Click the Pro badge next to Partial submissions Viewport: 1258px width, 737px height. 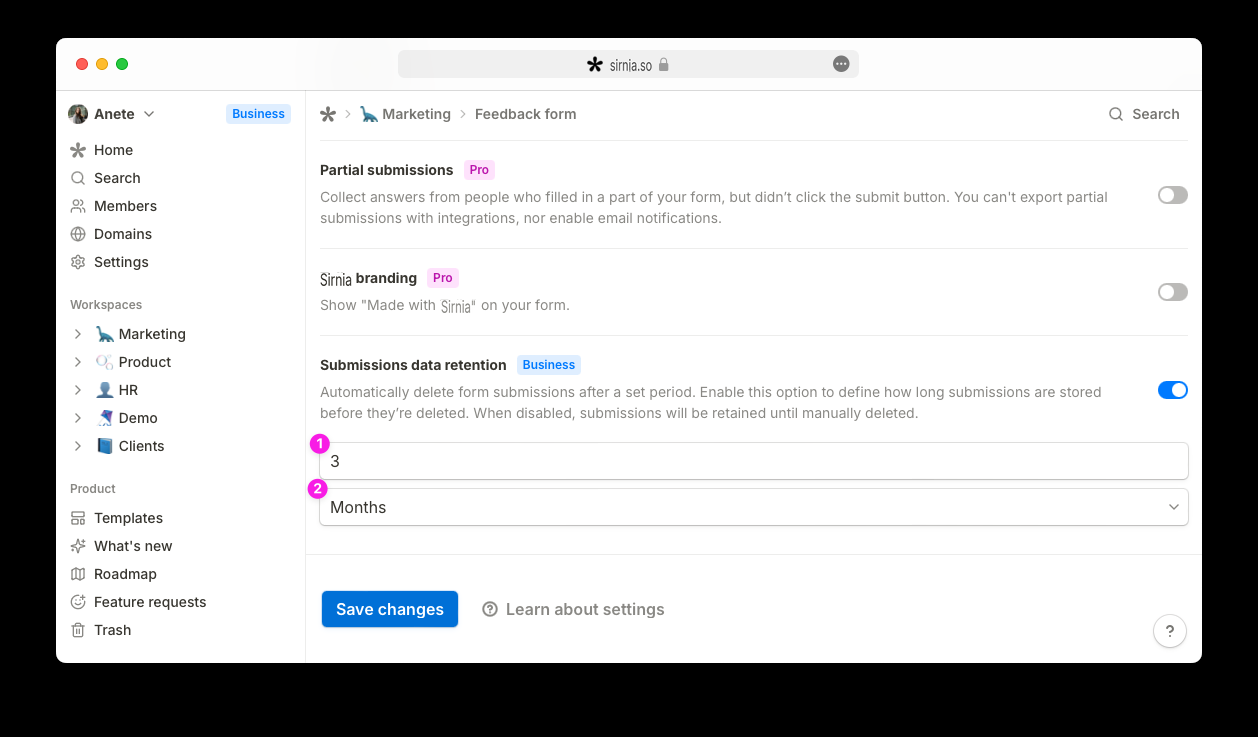pyautogui.click(x=480, y=170)
